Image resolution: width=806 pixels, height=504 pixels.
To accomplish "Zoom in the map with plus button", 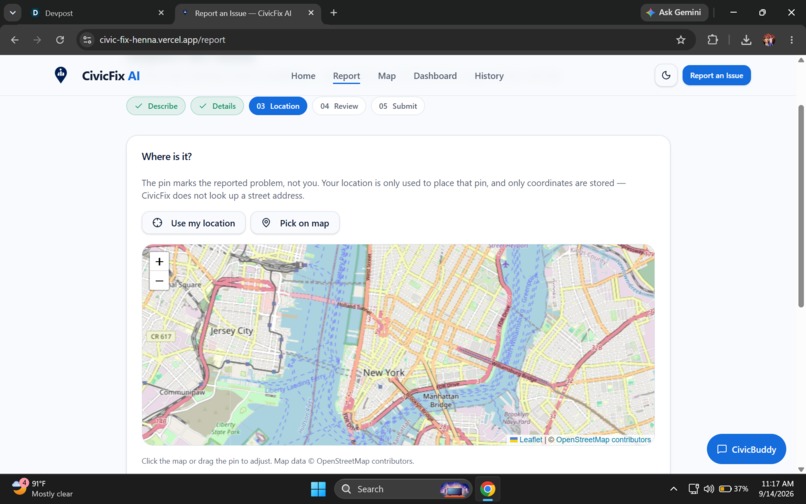I will (x=159, y=261).
